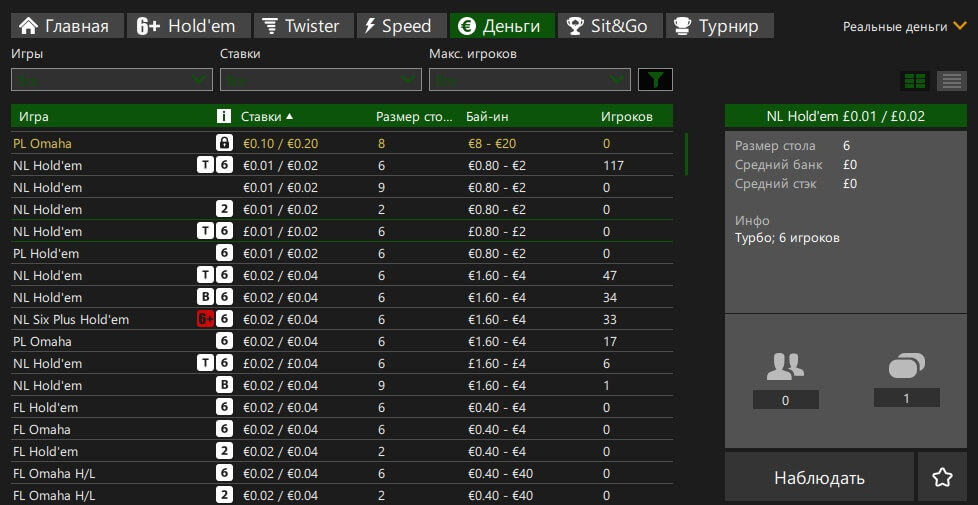This screenshot has width=978, height=505.
Task: Select FL Omaha H/L six-seat row name
Action: (54, 474)
